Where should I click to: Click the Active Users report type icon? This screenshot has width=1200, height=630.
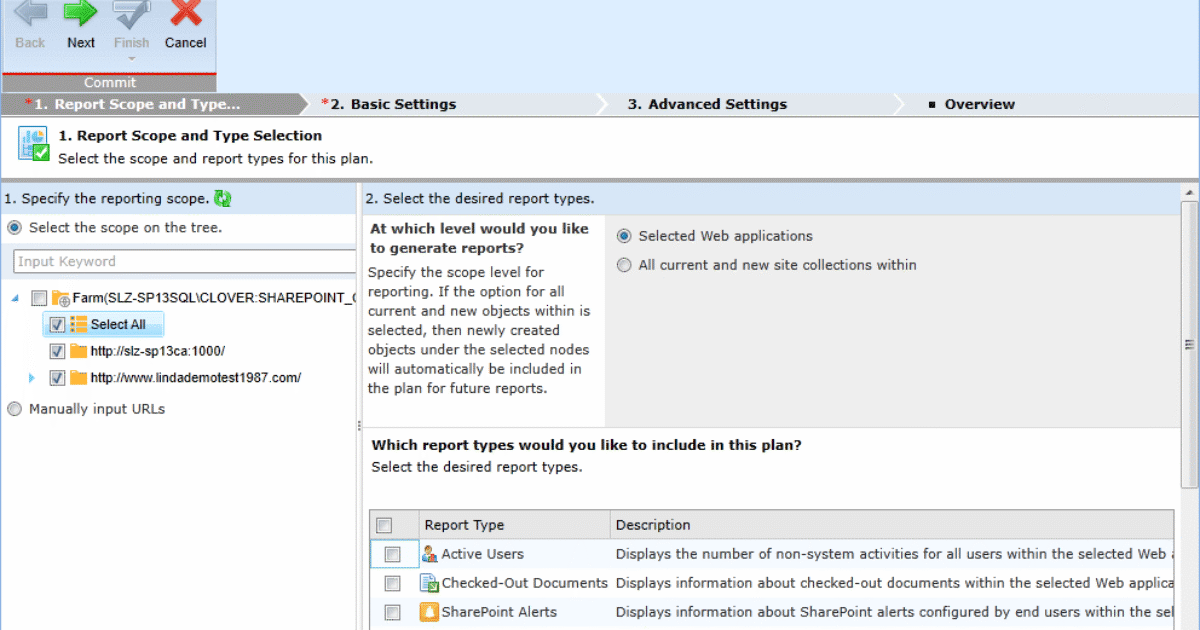tap(429, 553)
